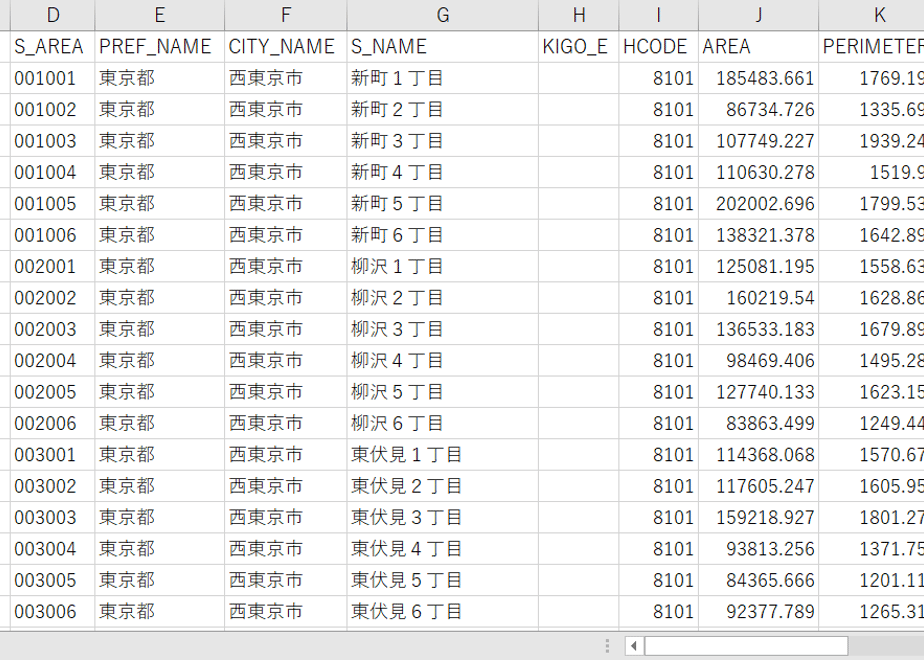
Task: Select S_AREA cell 003004
Action: [x=52, y=549]
